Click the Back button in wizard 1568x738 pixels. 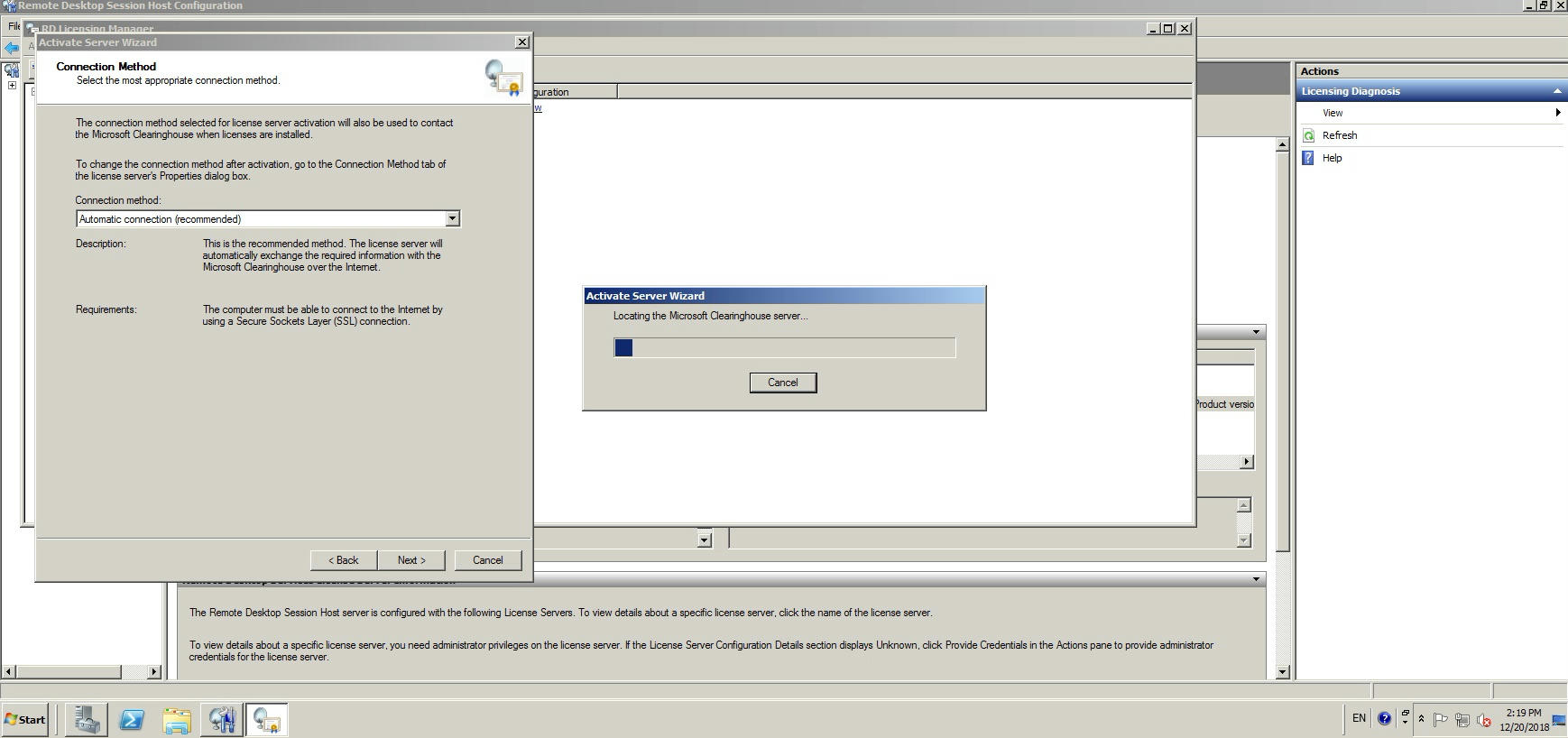343,560
